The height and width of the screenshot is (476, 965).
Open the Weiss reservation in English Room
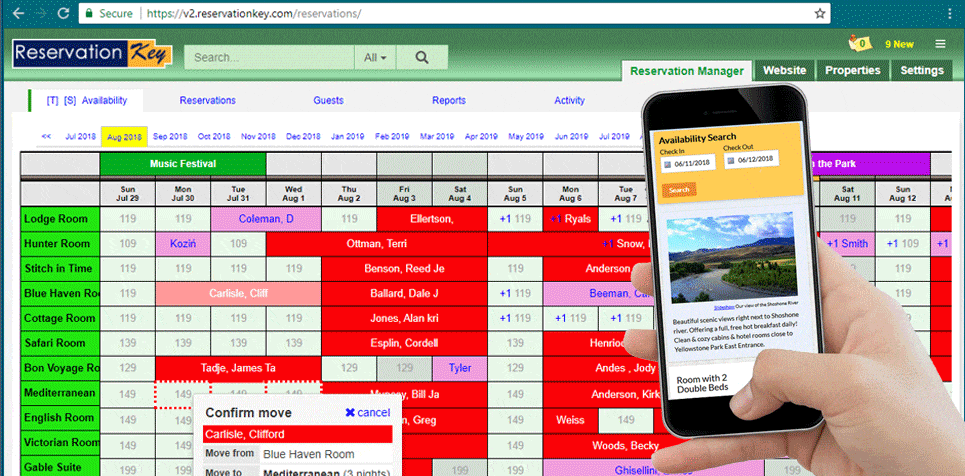(570, 420)
